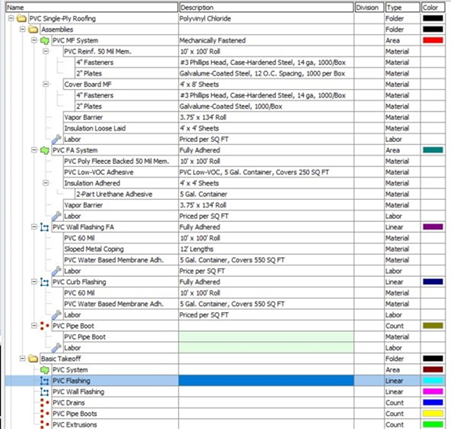Collapse the PVC MF System node
Screen dimensions: 451x429
tap(34, 40)
